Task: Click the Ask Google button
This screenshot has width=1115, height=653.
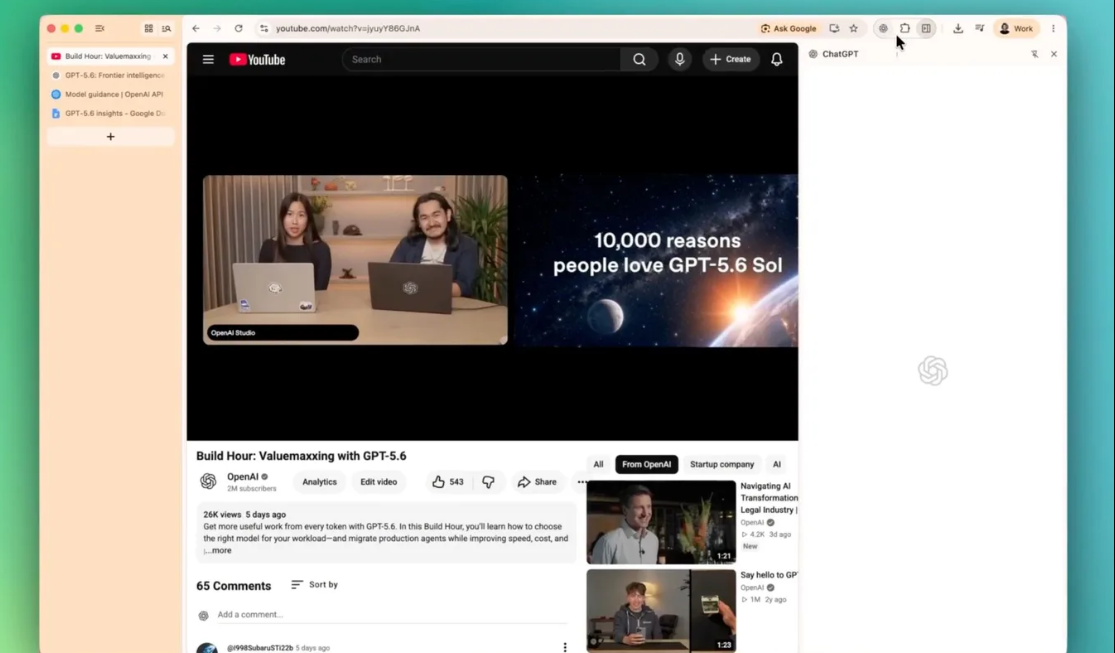Action: (x=789, y=28)
